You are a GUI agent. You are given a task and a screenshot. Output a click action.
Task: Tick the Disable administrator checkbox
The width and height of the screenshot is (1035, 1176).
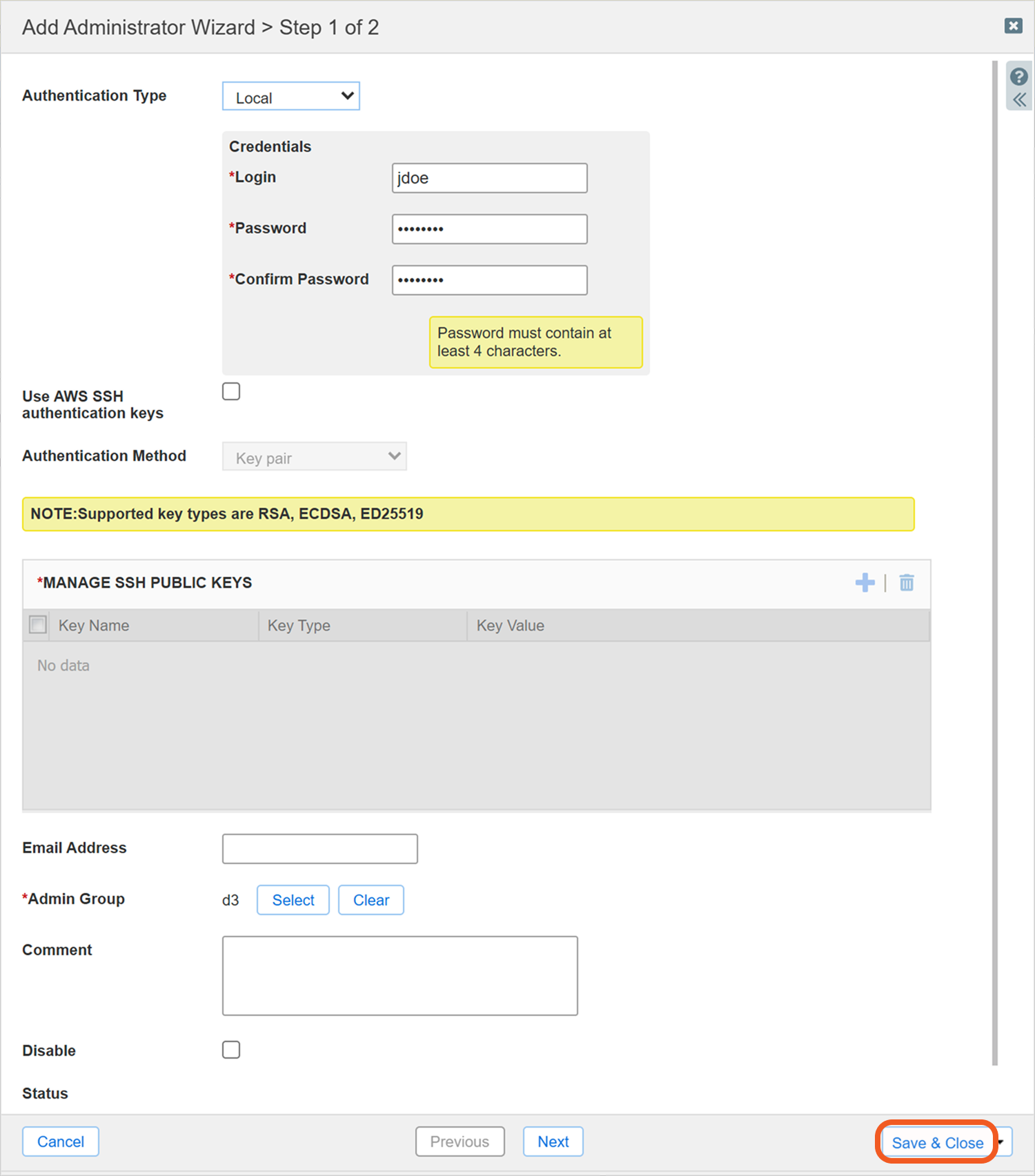[231, 1050]
